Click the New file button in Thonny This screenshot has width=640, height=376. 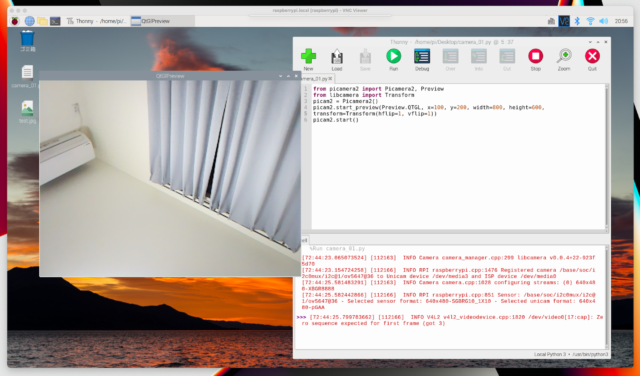coord(308,60)
